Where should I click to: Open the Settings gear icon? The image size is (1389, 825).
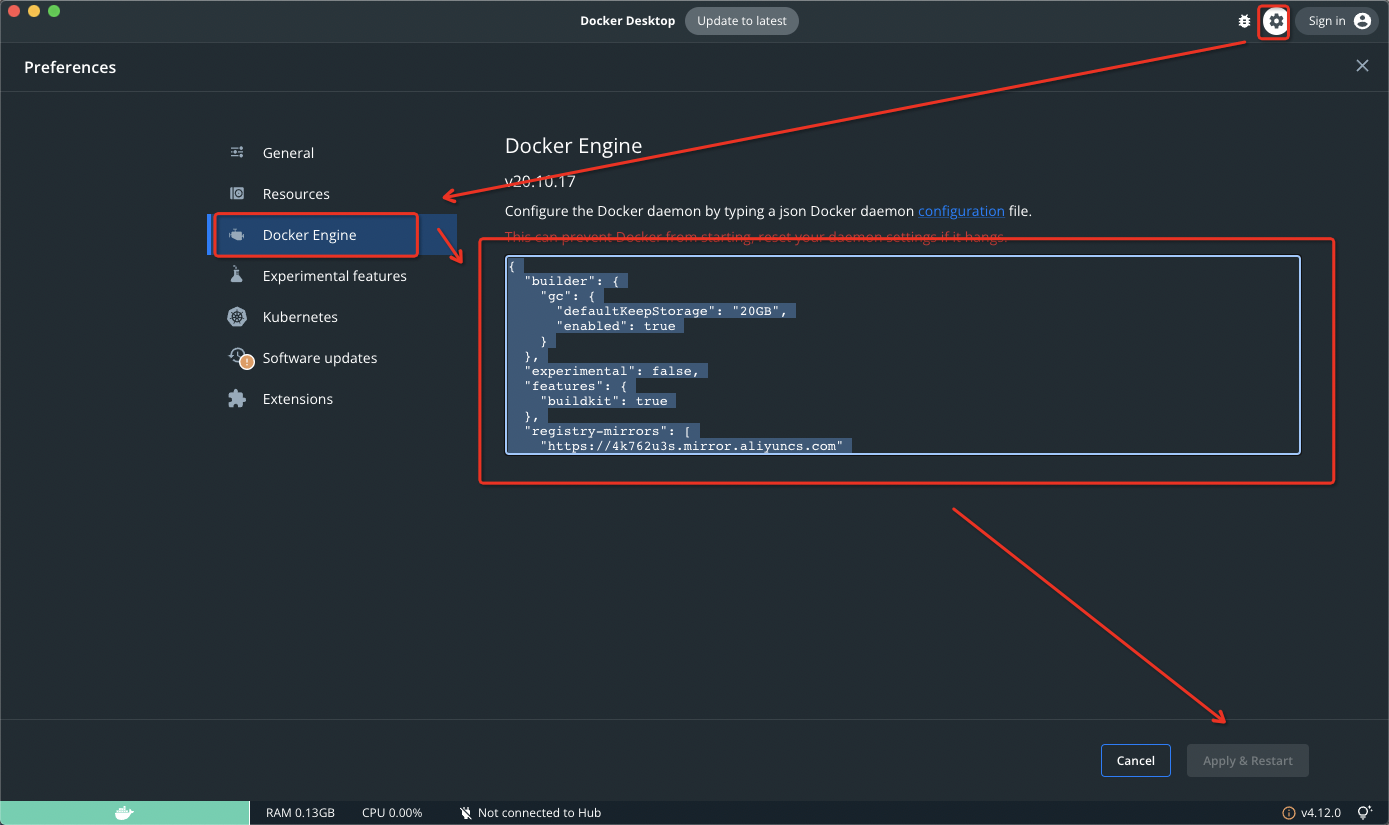point(1275,21)
